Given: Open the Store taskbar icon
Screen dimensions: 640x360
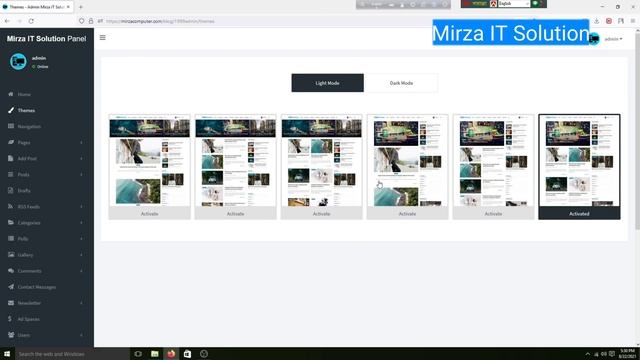Looking at the screenshot, I should pos(187,354).
